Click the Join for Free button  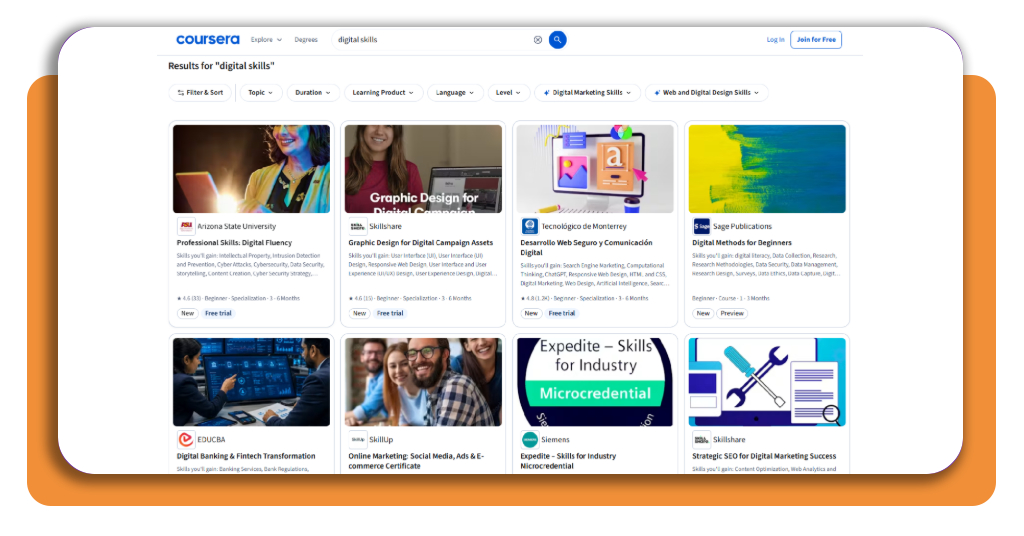[x=816, y=40]
